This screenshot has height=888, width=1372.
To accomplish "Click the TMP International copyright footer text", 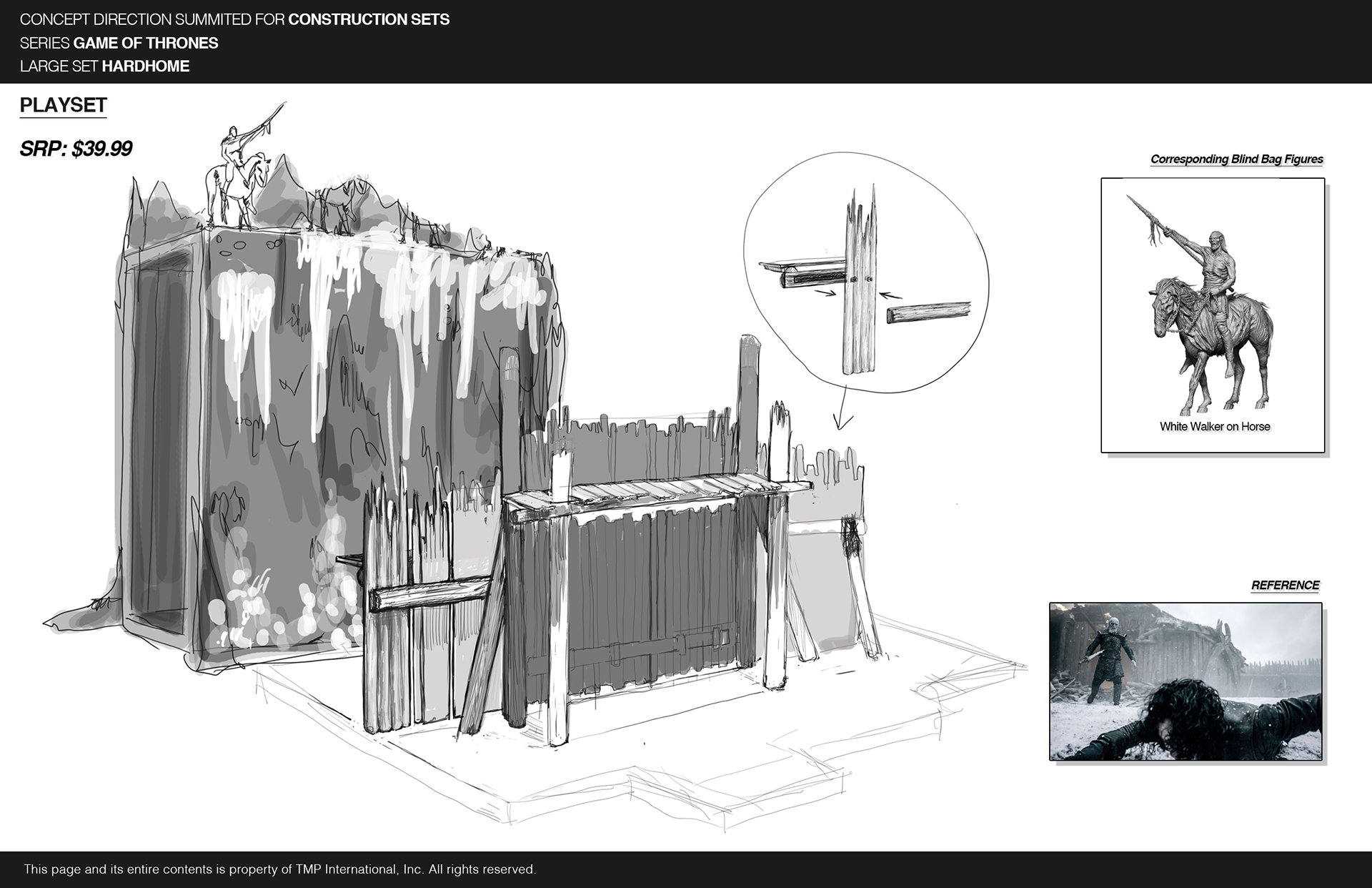I will pos(280,869).
